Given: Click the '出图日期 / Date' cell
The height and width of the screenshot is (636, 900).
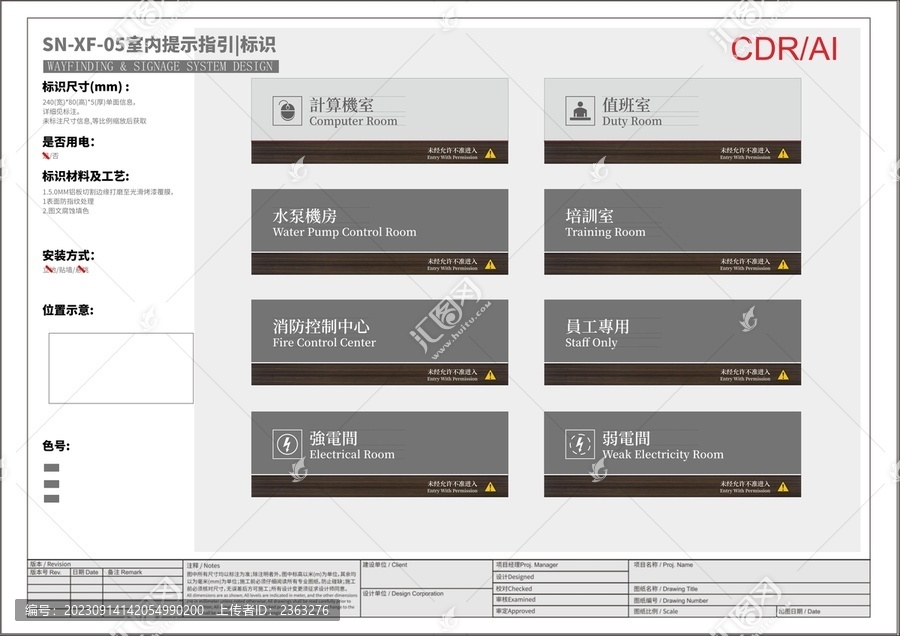Looking at the screenshot, I should pyautogui.click(x=824, y=611).
